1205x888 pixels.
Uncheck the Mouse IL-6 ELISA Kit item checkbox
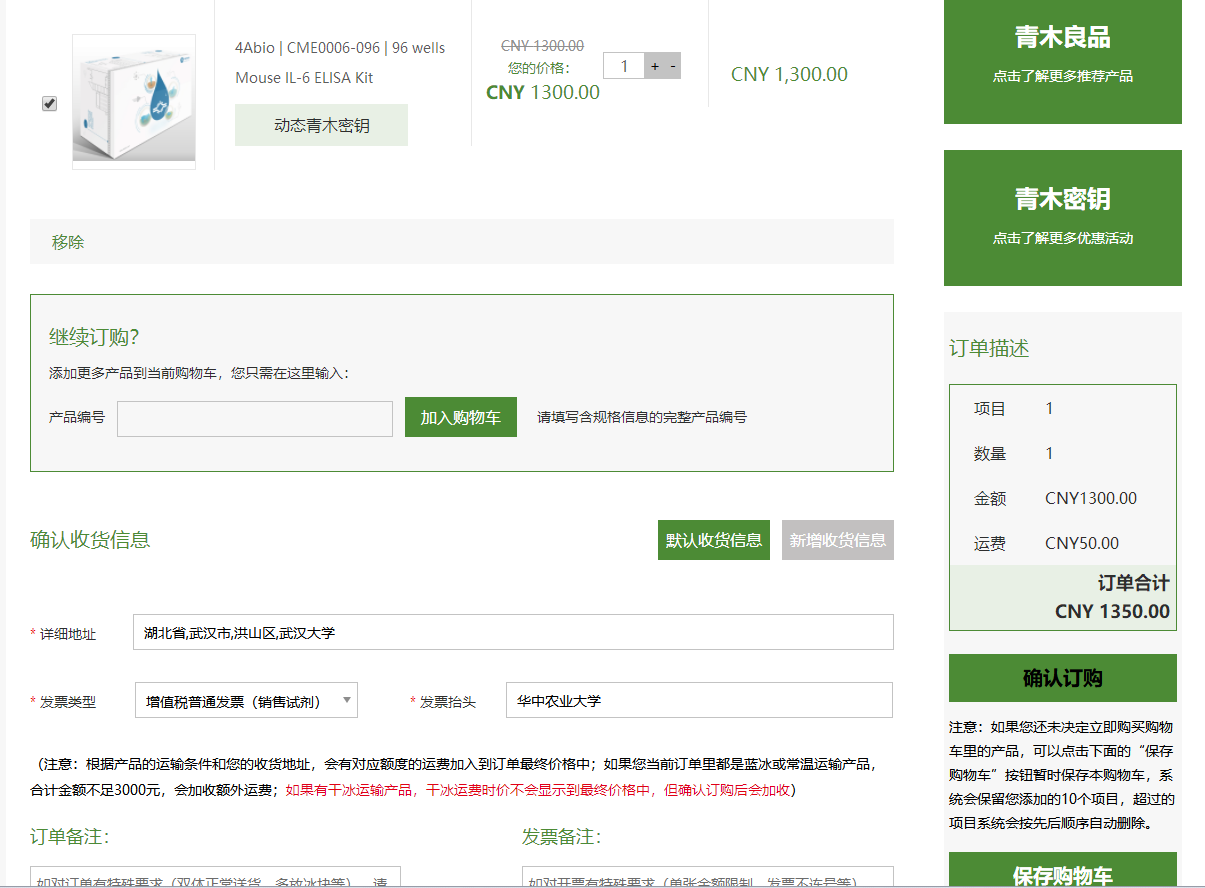pyautogui.click(x=50, y=104)
